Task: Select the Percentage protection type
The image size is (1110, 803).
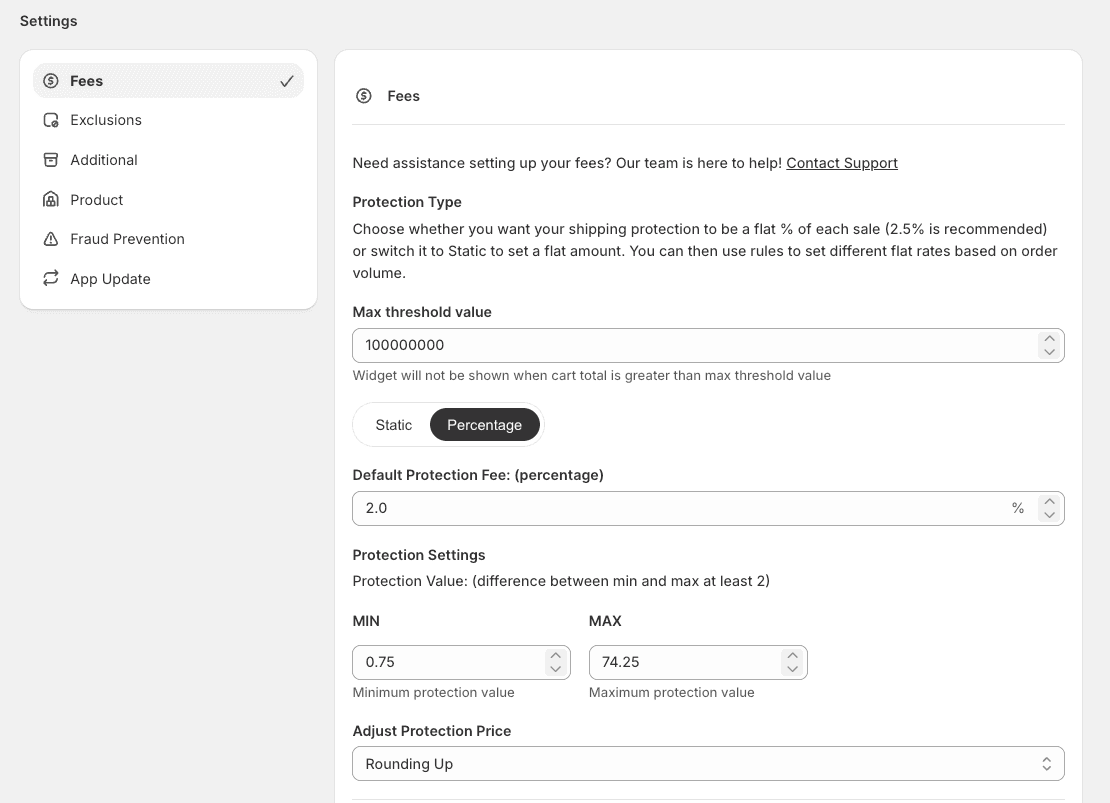Action: 485,425
